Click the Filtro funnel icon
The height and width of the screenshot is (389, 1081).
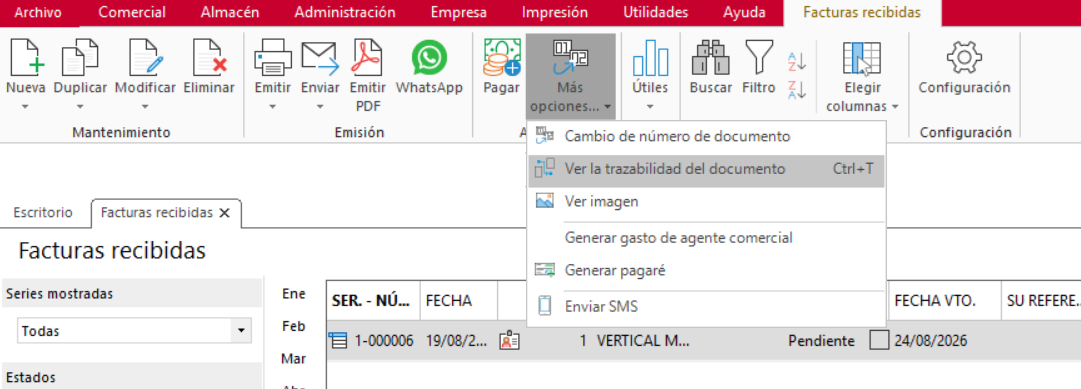758,57
